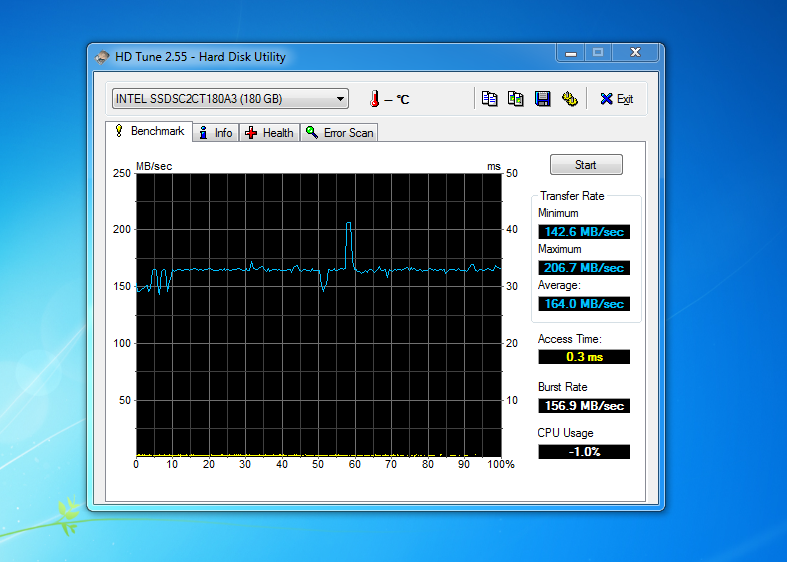Click the Access Time label
The image size is (787, 562).
click(x=570, y=339)
